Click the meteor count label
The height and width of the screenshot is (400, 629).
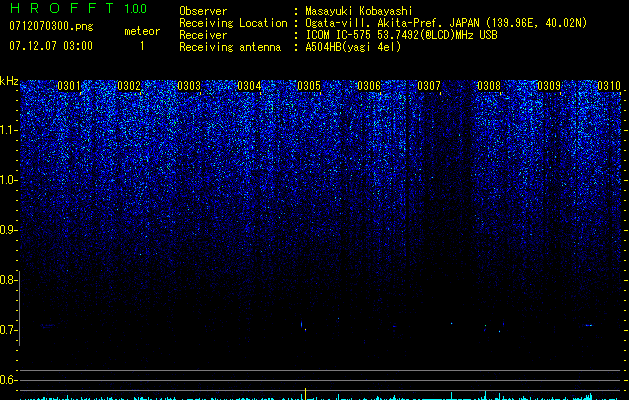click(x=142, y=31)
